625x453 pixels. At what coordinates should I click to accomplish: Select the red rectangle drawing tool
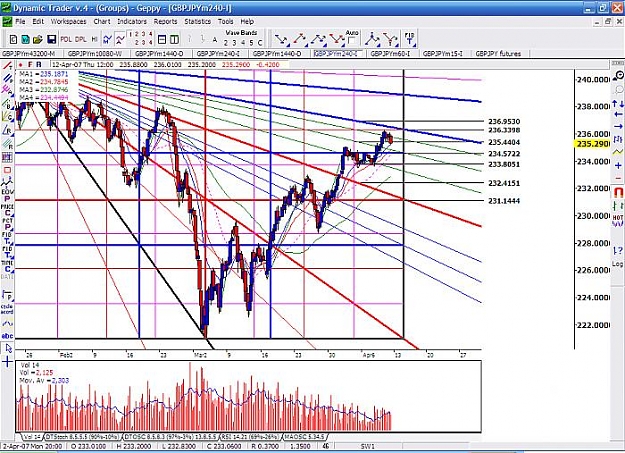[x=7, y=170]
